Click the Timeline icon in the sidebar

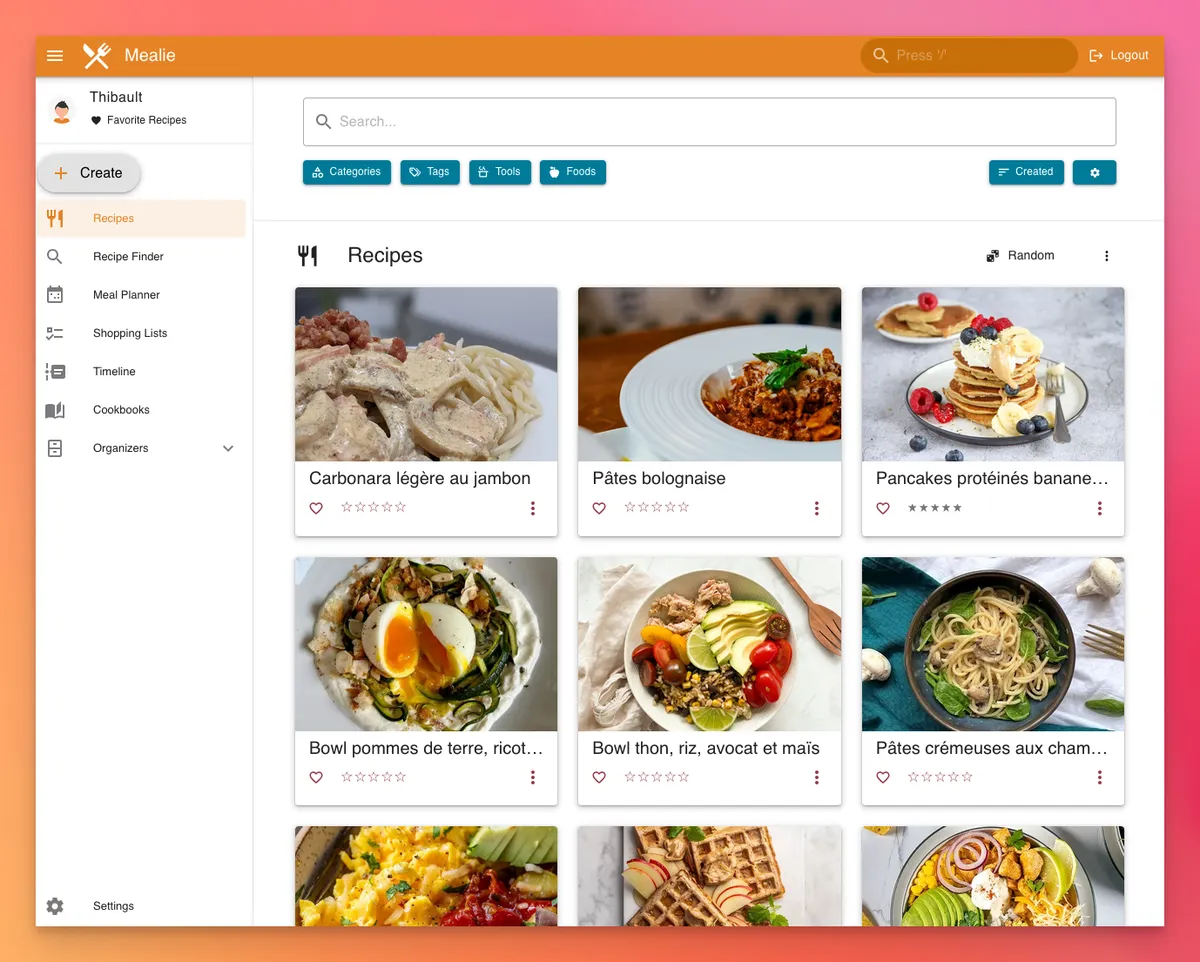(x=55, y=372)
